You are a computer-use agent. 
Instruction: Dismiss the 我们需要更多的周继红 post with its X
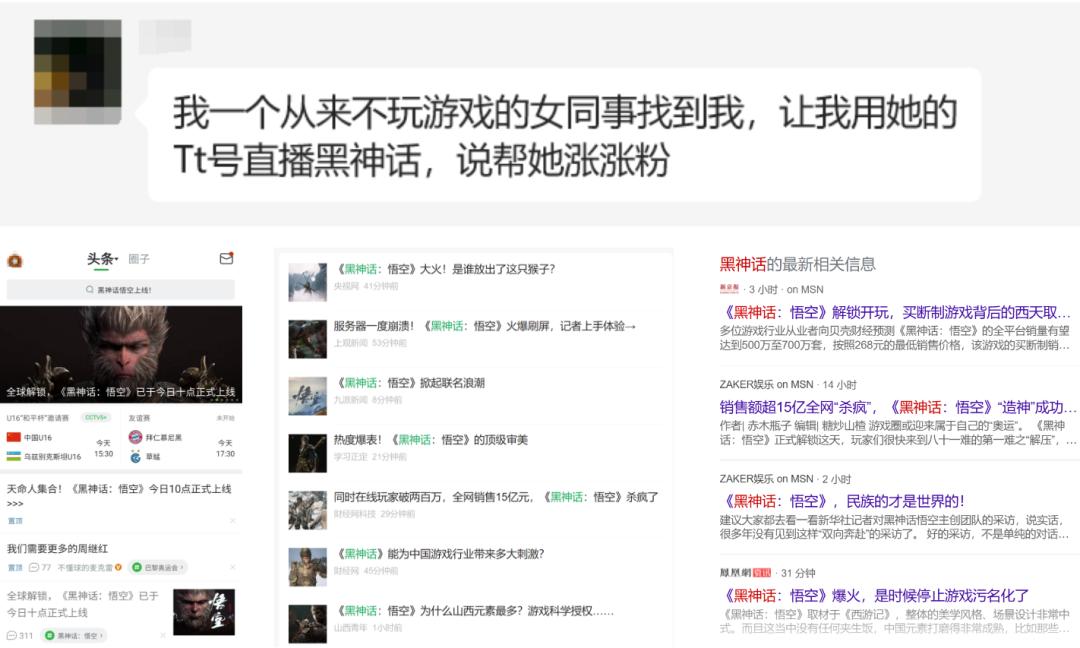[x=233, y=567]
